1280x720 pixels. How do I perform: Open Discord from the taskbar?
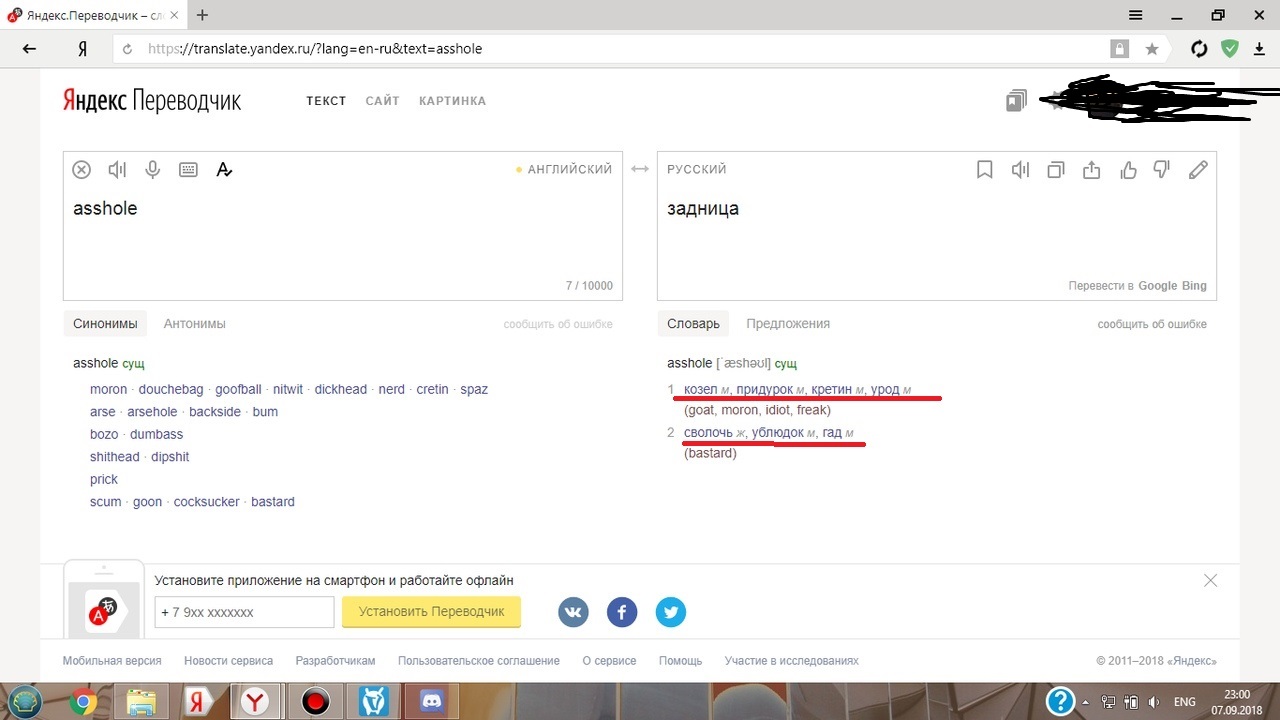[432, 702]
